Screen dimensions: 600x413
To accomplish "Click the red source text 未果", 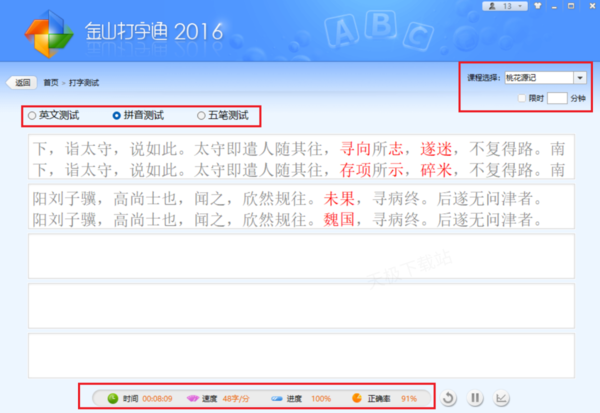I will click(339, 198).
